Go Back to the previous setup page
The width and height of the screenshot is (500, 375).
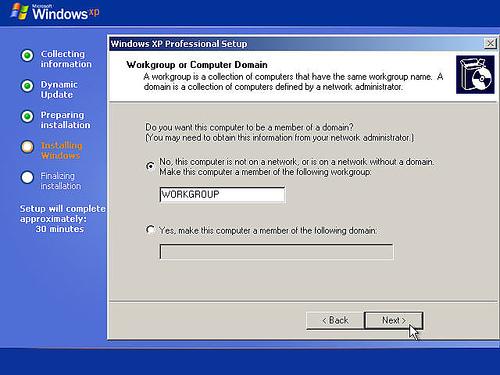[335, 320]
